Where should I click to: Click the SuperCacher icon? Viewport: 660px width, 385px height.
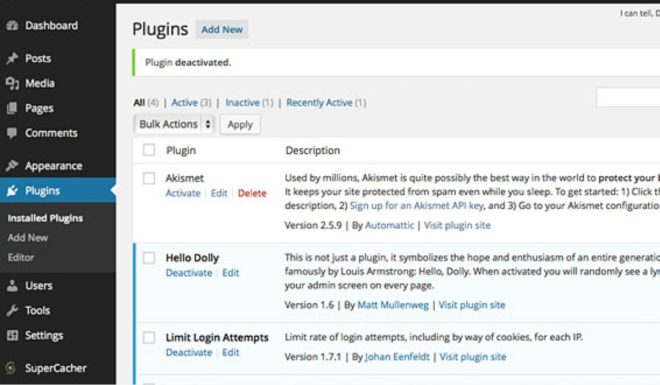(11, 368)
